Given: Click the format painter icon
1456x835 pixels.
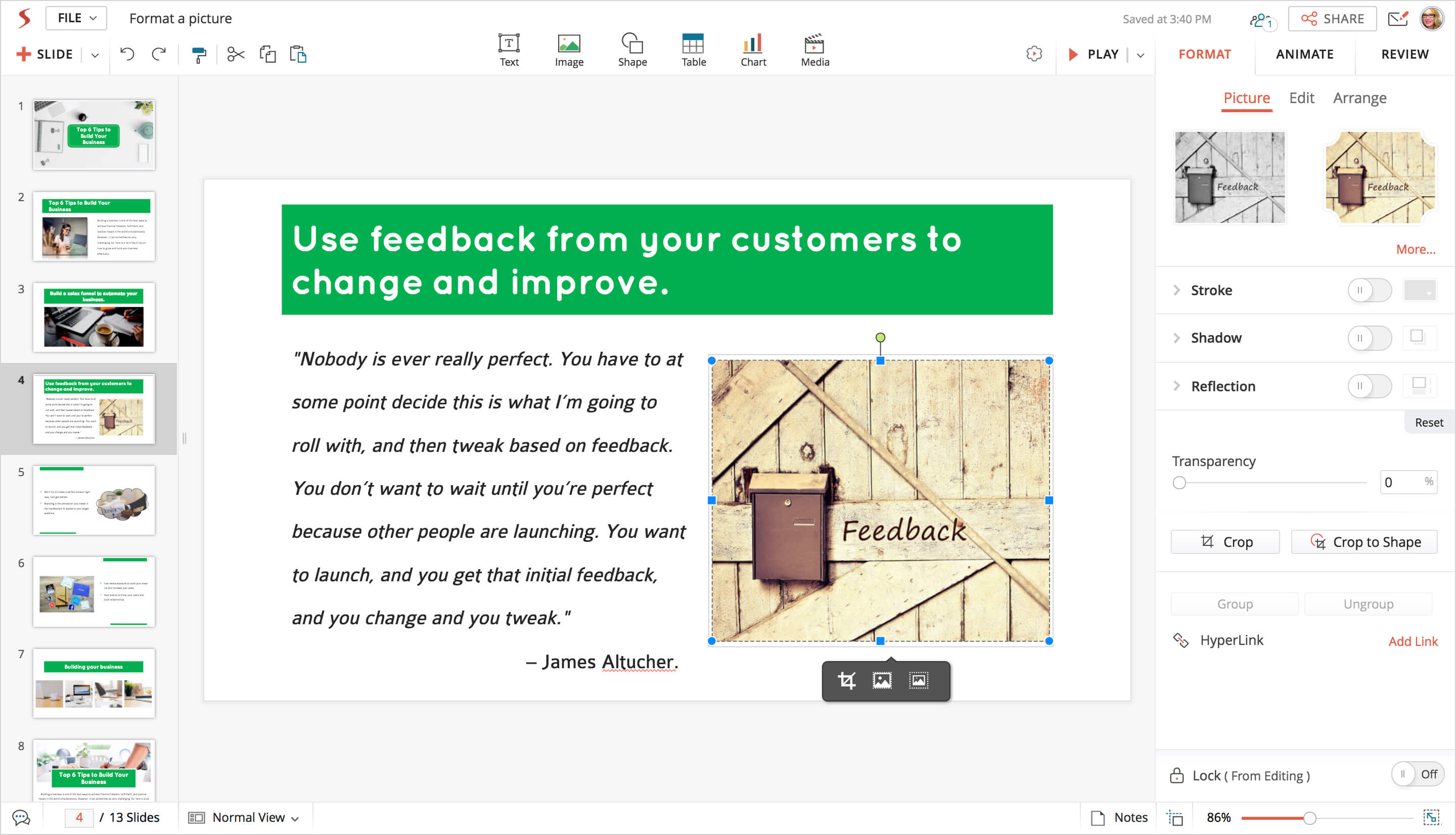Looking at the screenshot, I should pyautogui.click(x=198, y=55).
